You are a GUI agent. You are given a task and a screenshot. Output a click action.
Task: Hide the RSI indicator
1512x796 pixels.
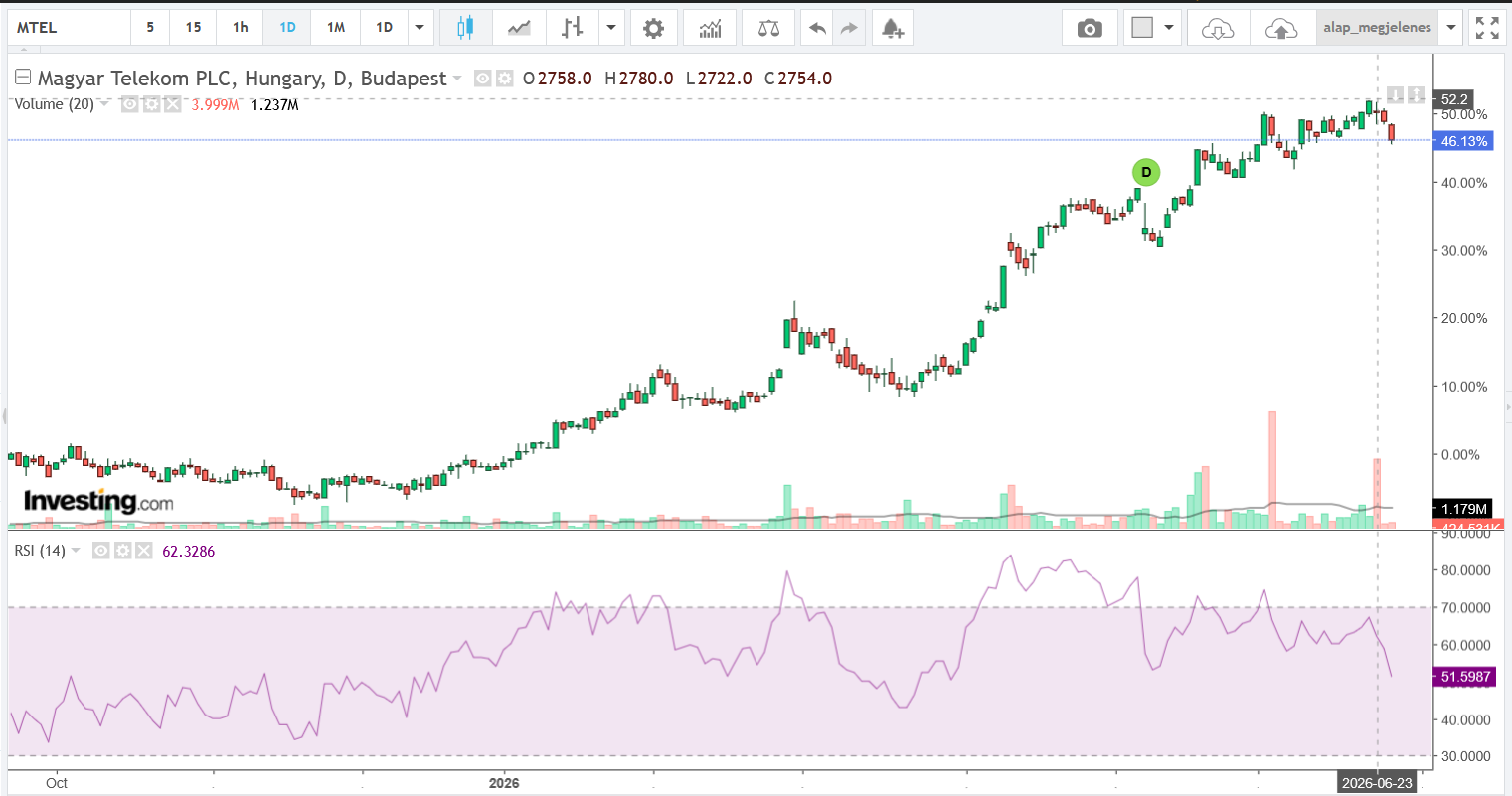pos(101,551)
